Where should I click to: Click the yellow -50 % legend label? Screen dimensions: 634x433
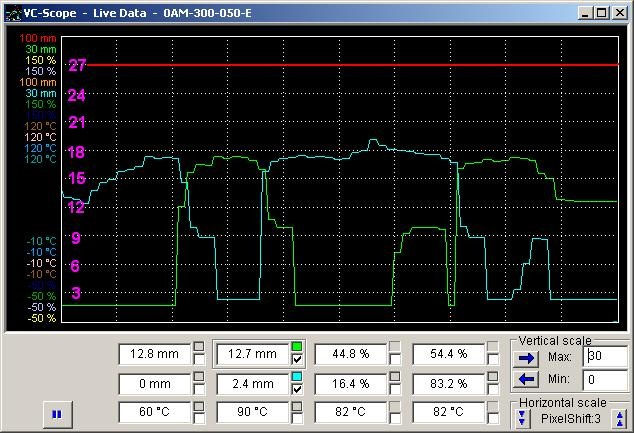coord(42,318)
